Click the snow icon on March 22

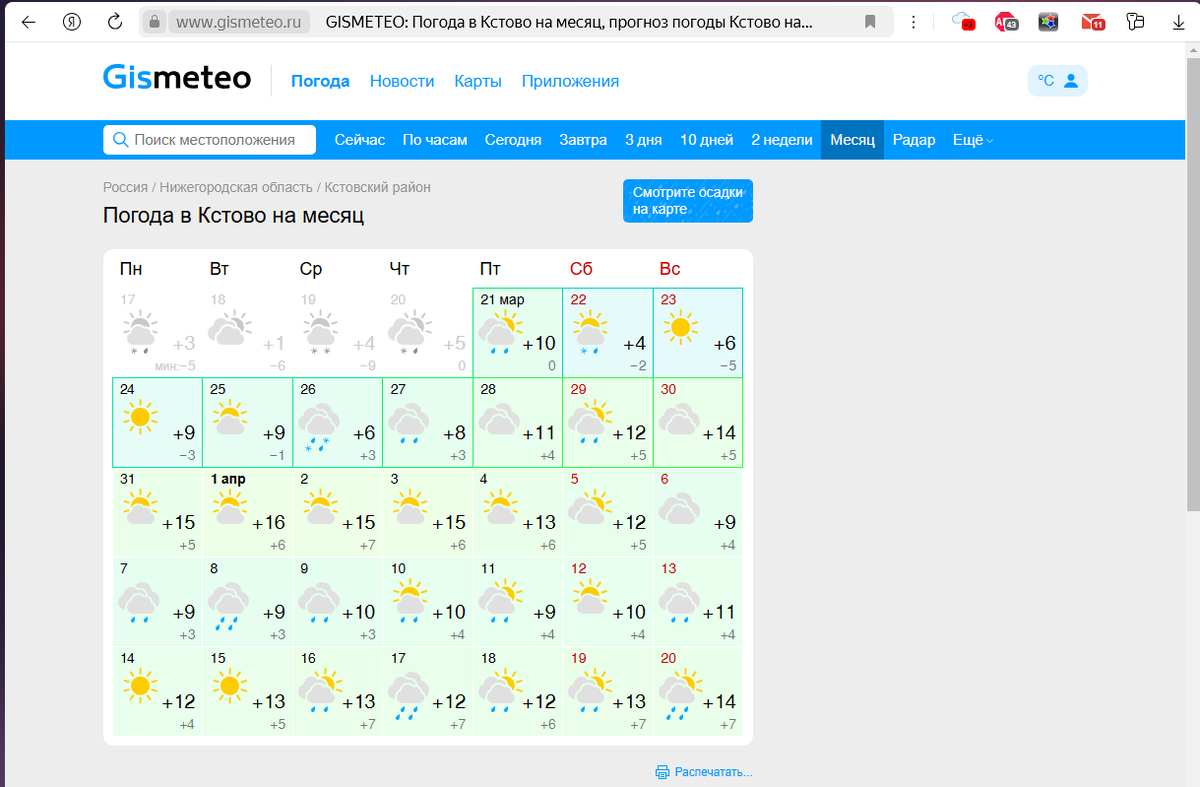pos(590,332)
